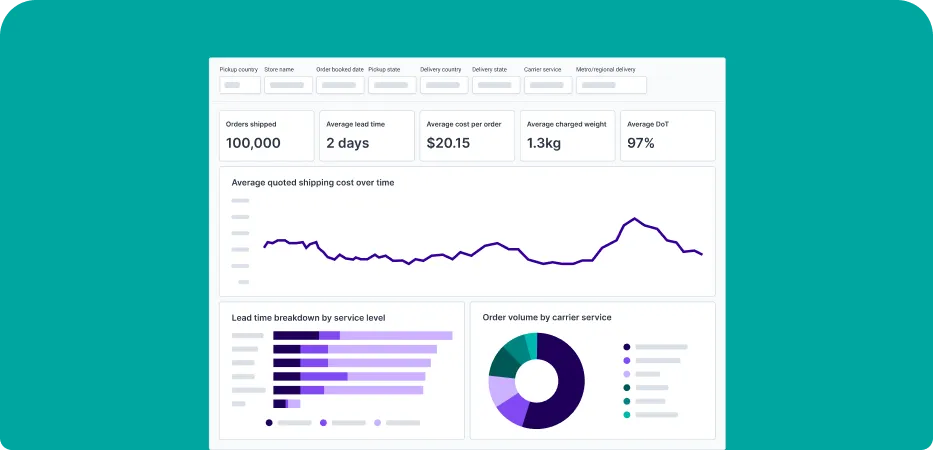Viewport: 933px width, 450px height.
Task: Select the Orders shipped 100,000 card
Action: (x=267, y=136)
